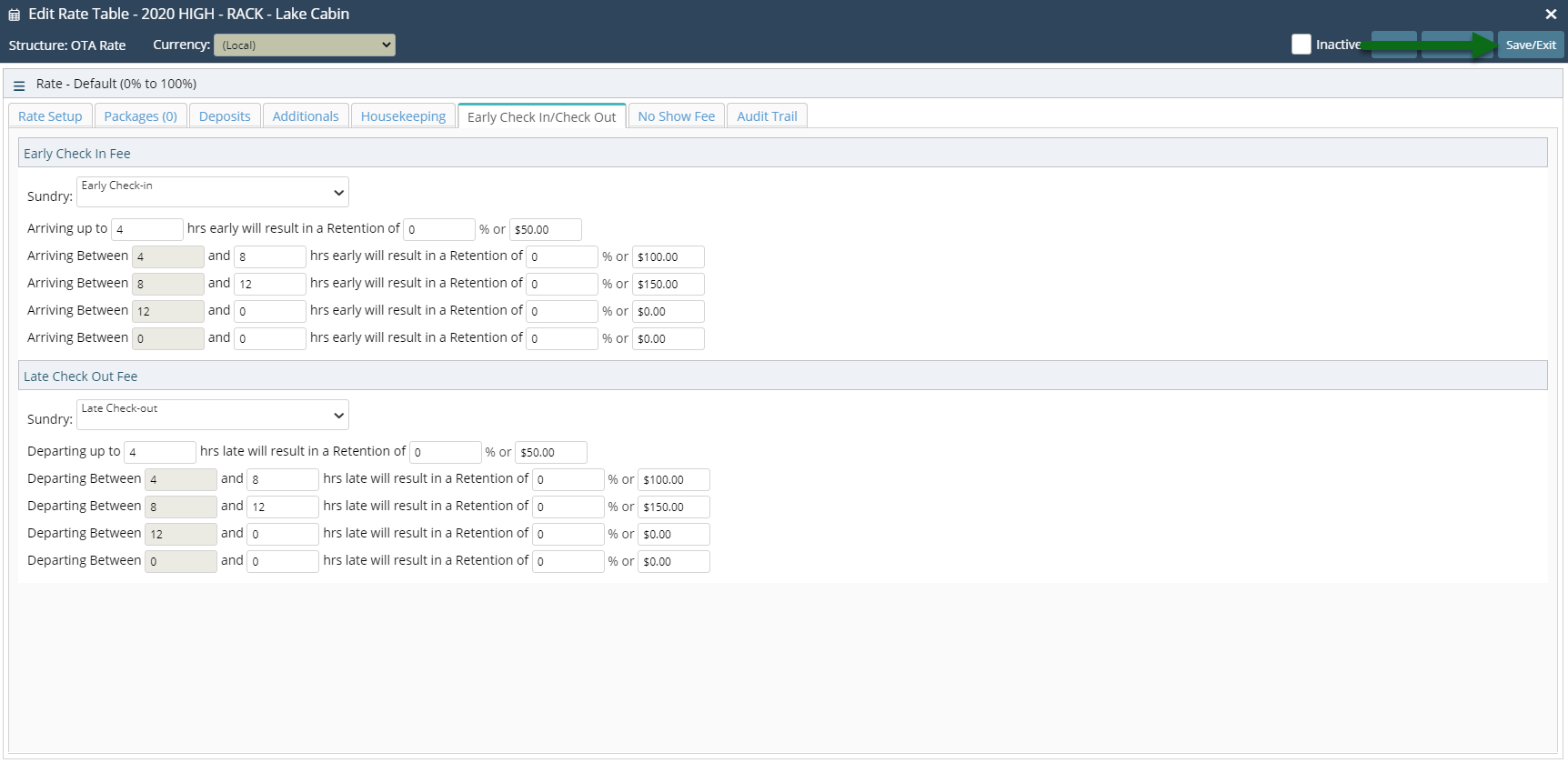The height and width of the screenshot is (763, 1568).
Task: Click retention percent in Departing Between 8 row
Action: pos(568,507)
